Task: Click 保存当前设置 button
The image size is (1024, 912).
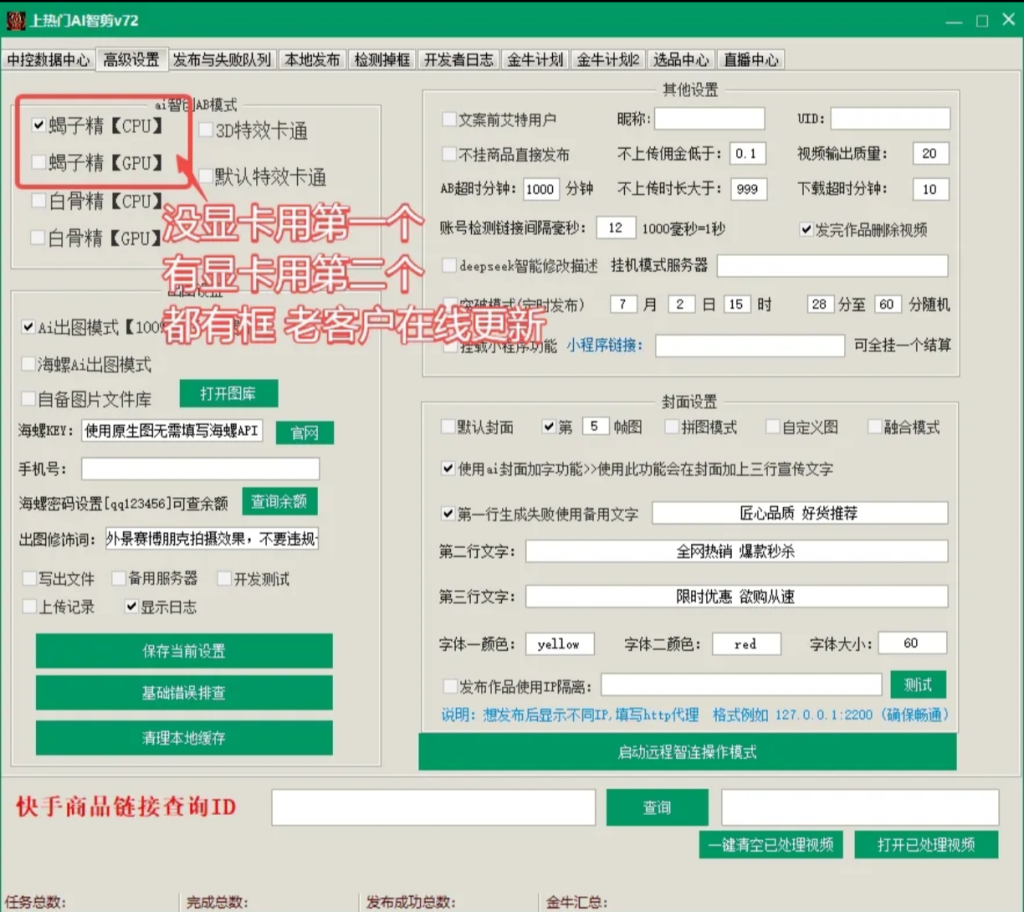Action: coord(184,651)
